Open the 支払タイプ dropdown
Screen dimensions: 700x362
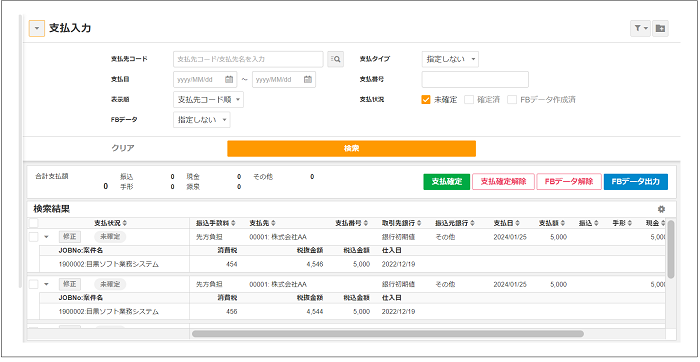450,59
